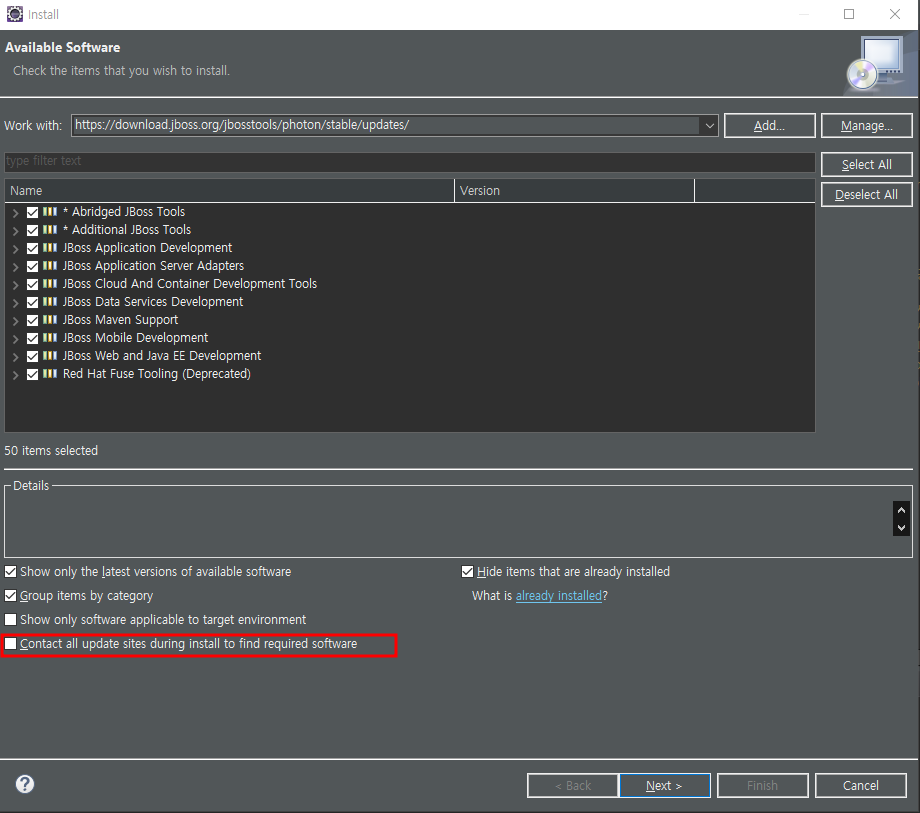Expand JBoss Cloud And Container Development Tools
Screen dimensions: 920x813
click(x=16, y=285)
